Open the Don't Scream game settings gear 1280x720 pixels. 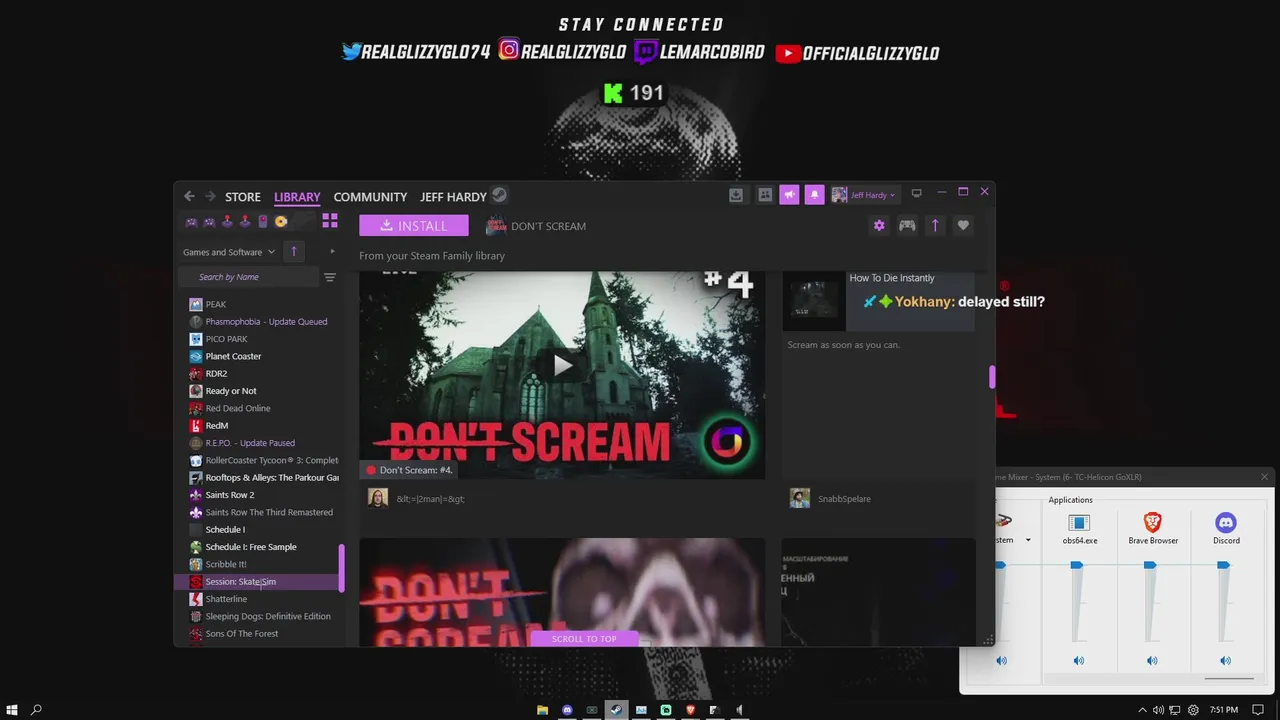(879, 226)
